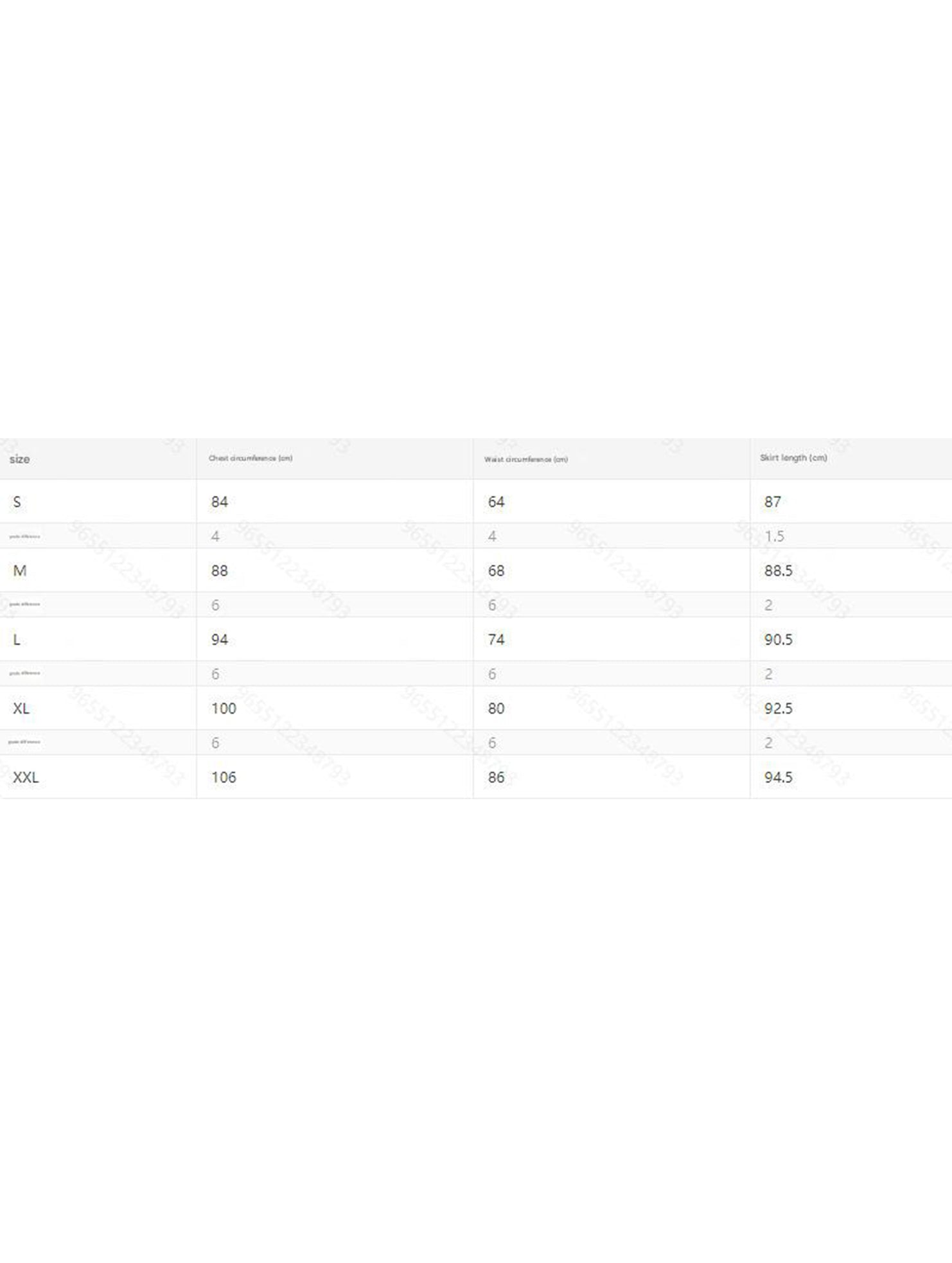
Task: Click skirt length value 88.5
Action: [x=778, y=570]
